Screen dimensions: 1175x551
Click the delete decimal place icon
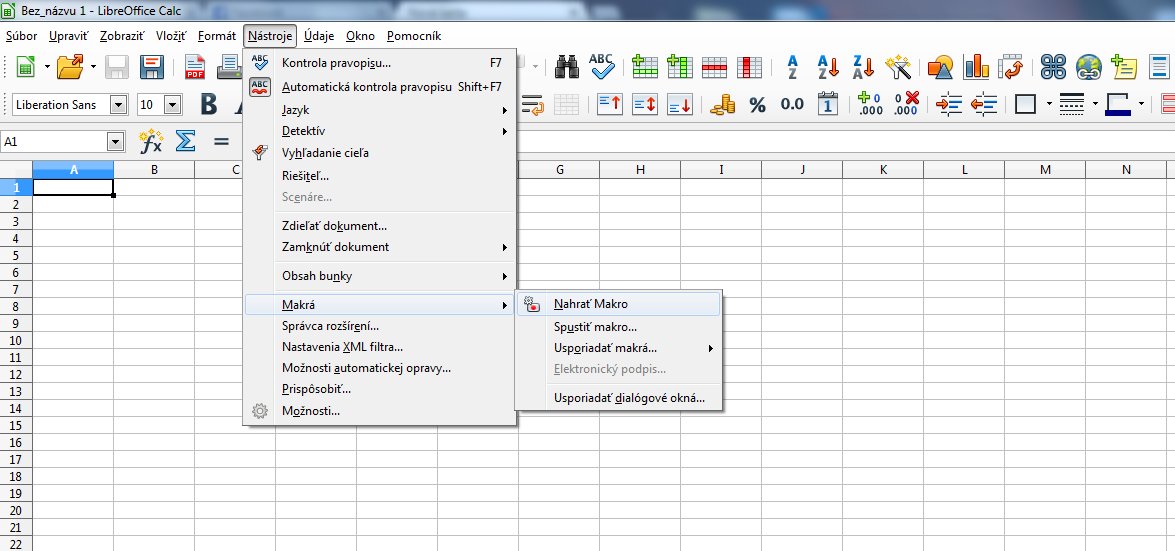[907, 103]
